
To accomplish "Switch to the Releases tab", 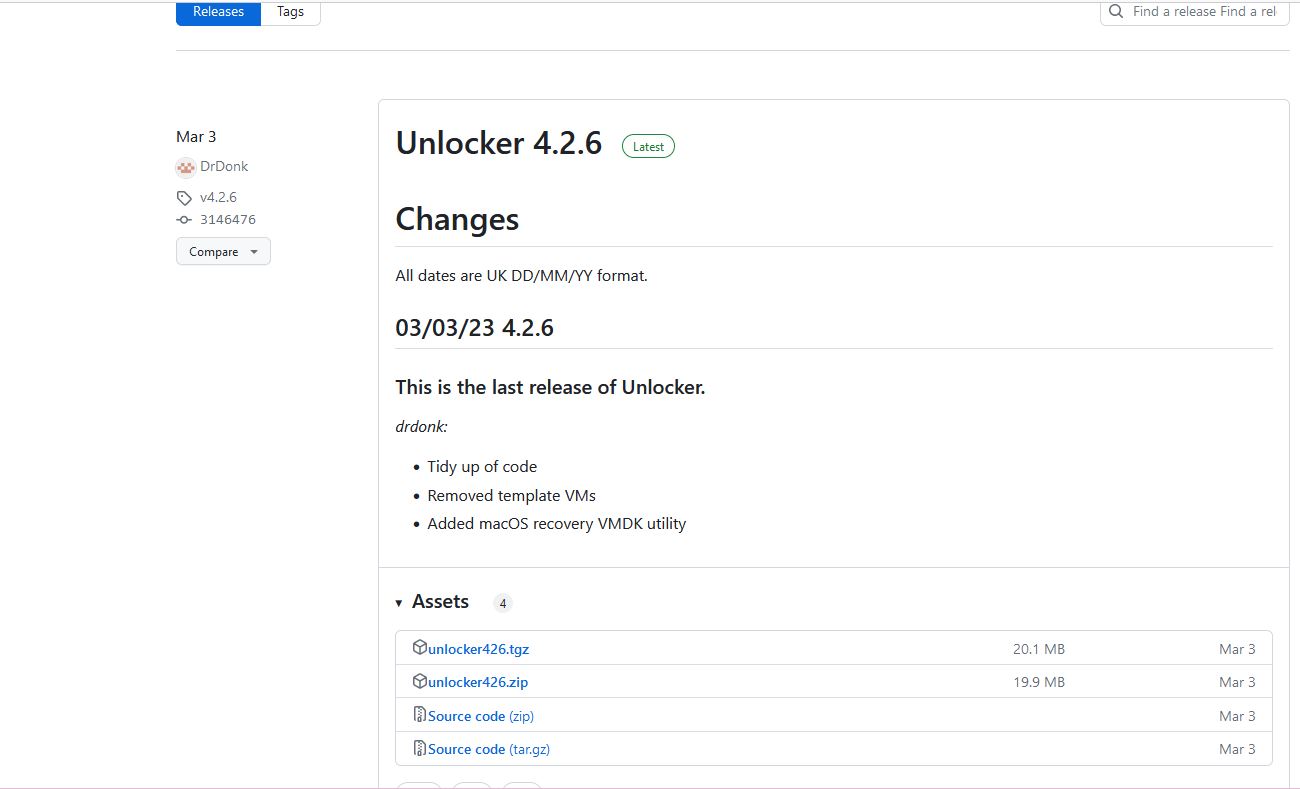I will [218, 12].
